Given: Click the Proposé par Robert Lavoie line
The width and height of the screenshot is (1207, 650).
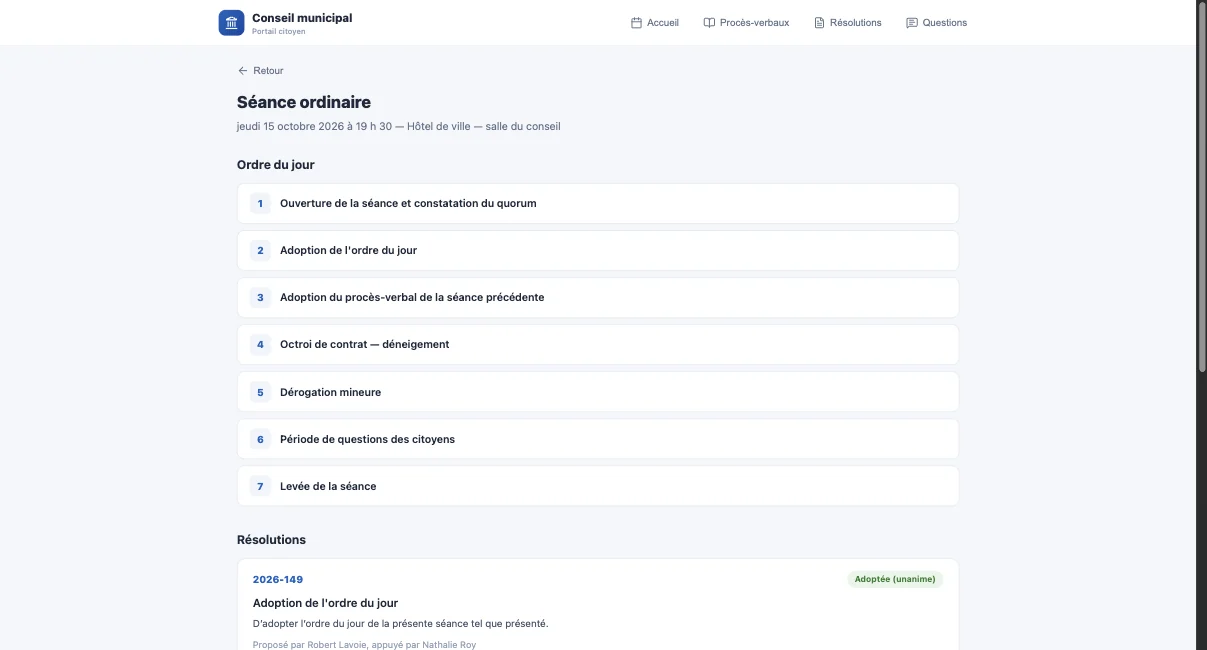Looking at the screenshot, I should click(364, 645).
